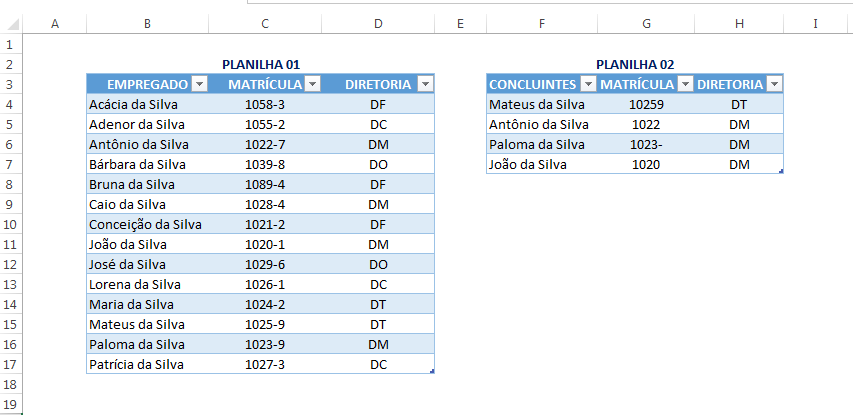
Task: Select cell Adenor da Silva
Action: pos(147,125)
